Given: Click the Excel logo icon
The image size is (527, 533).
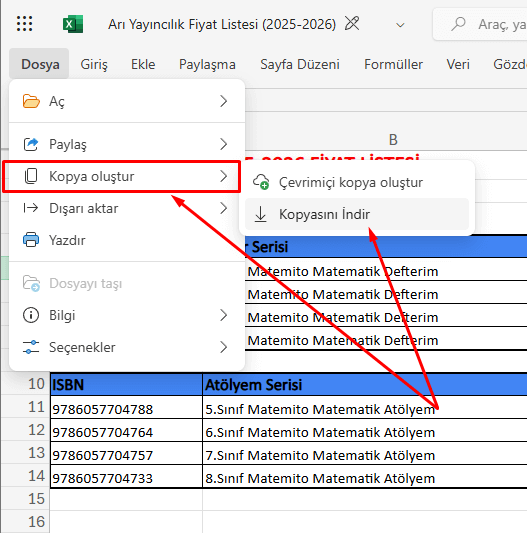Looking at the screenshot, I should click(73, 24).
